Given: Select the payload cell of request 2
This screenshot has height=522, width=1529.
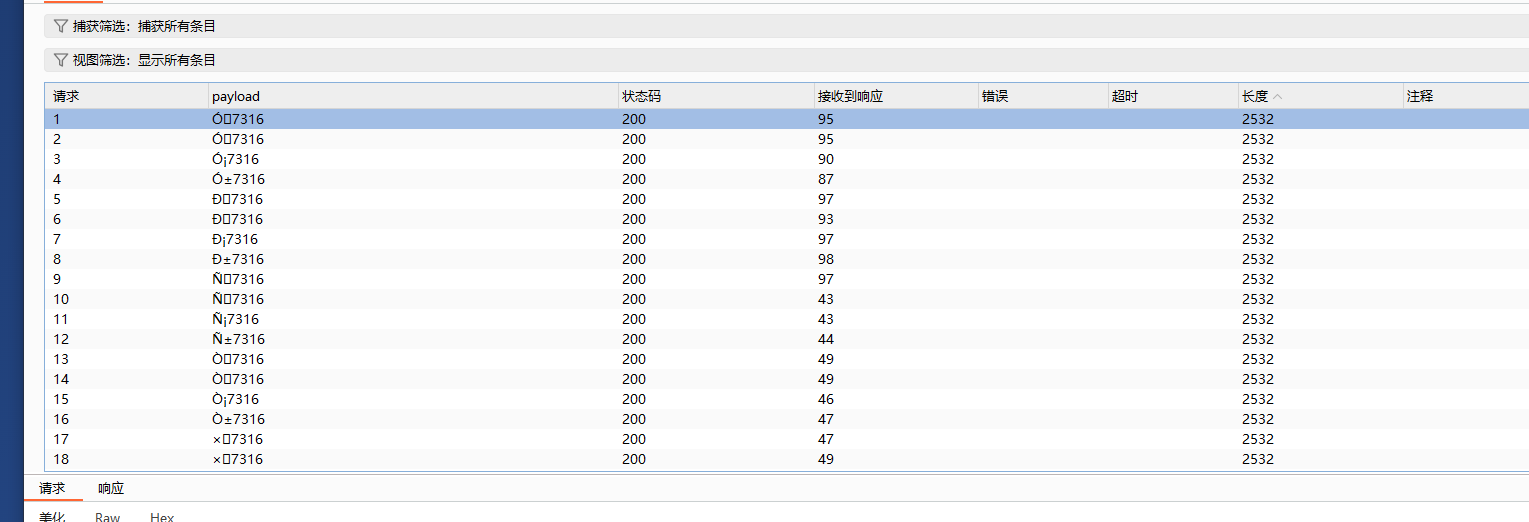Looking at the screenshot, I should 238,139.
